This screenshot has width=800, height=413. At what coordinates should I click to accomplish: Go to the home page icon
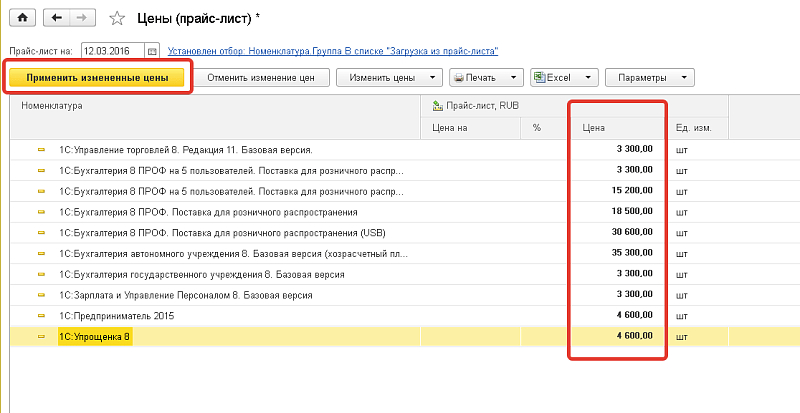[22, 18]
